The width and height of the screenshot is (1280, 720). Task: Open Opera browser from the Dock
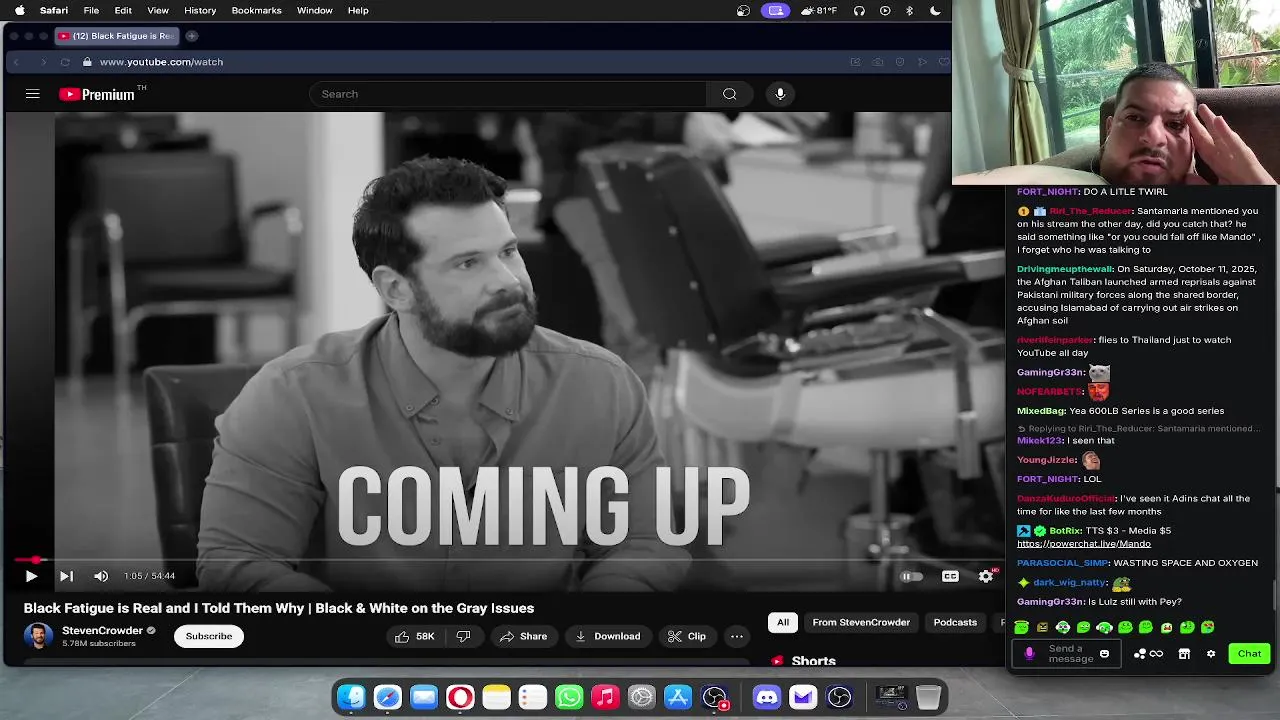pyautogui.click(x=460, y=697)
